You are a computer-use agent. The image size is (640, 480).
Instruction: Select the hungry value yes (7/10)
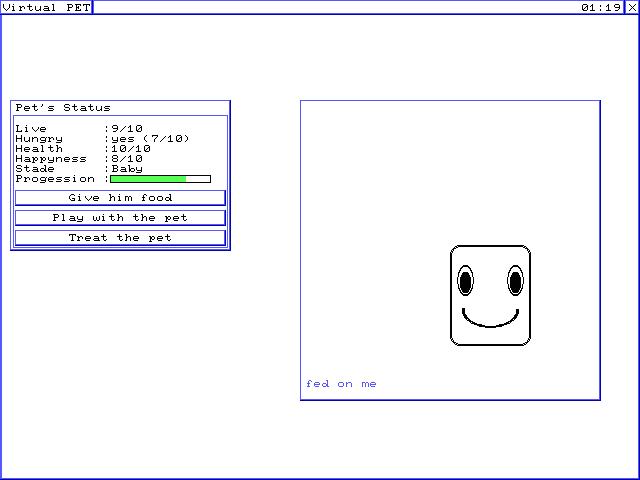150,139
